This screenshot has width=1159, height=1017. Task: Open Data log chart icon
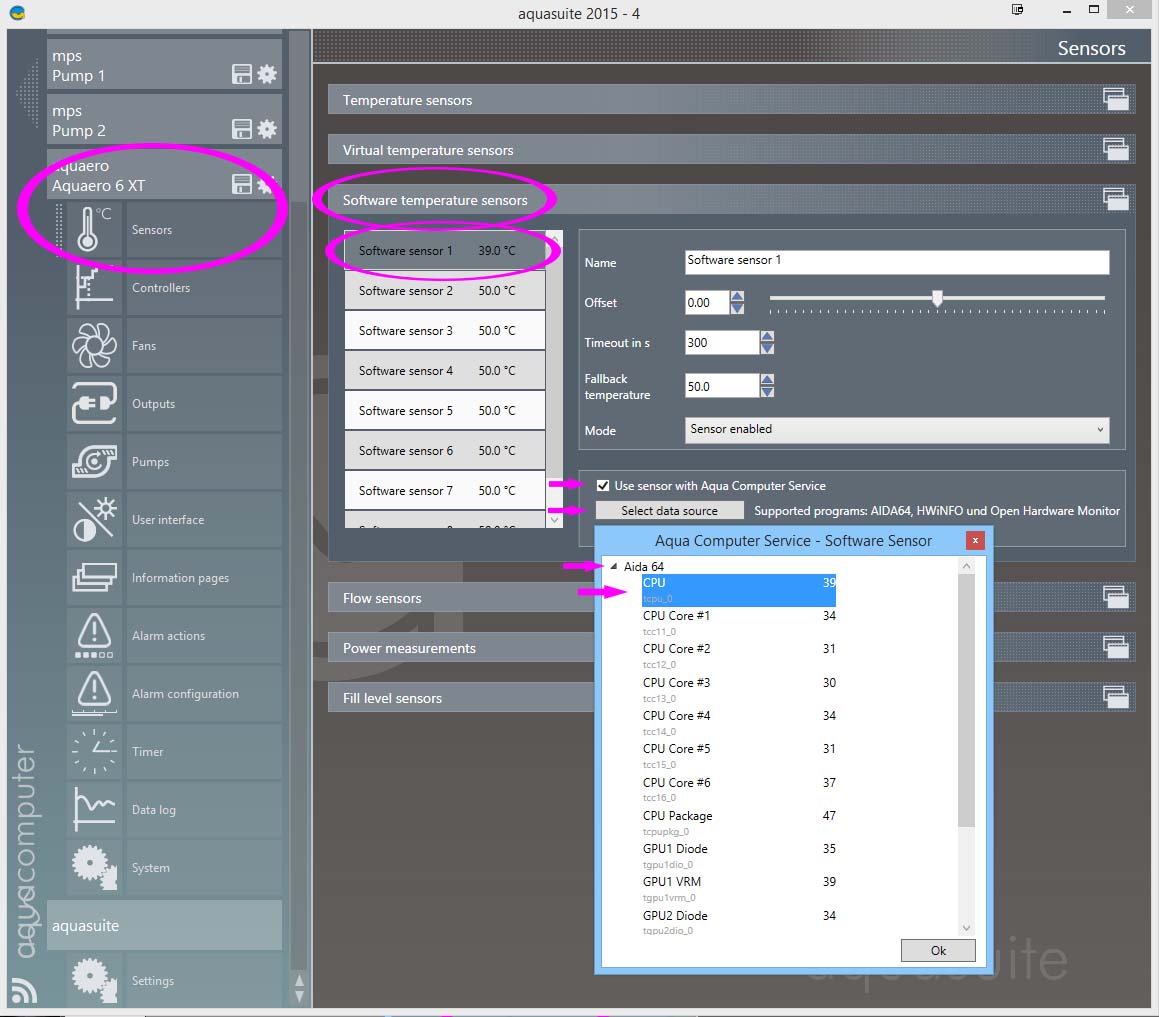95,810
